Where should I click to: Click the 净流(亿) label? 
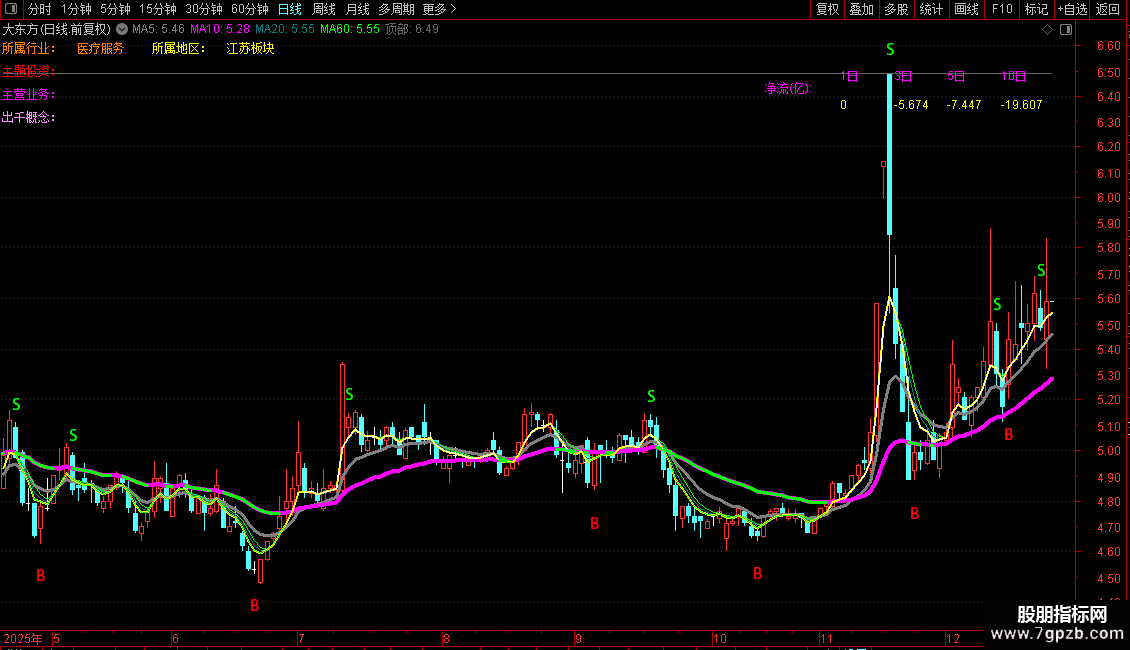pos(788,89)
